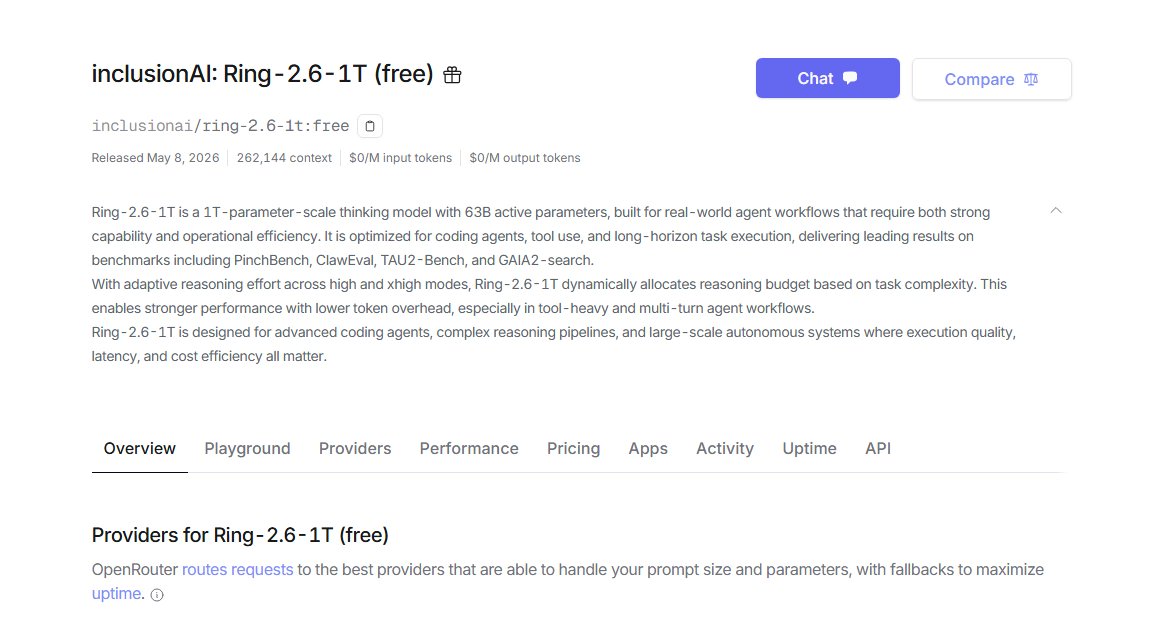Open the Providers tab

coord(355,449)
